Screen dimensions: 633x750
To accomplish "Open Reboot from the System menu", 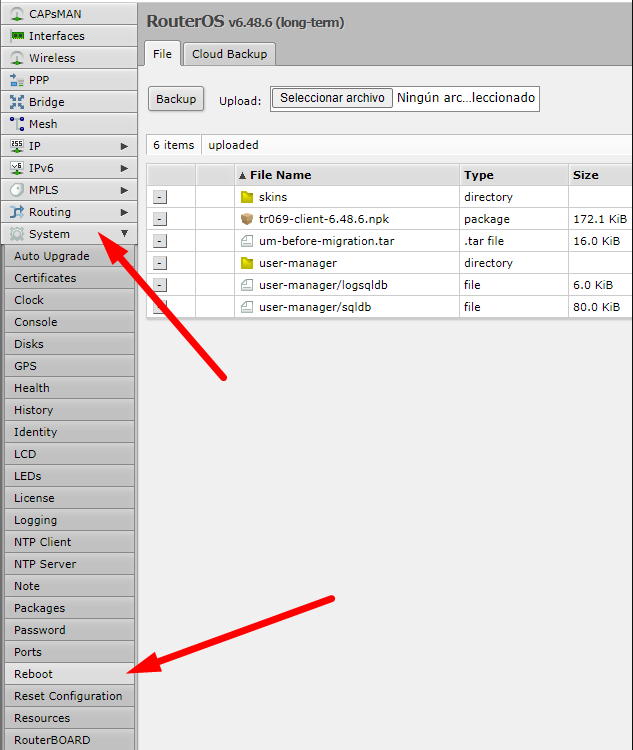I will [x=34, y=674].
